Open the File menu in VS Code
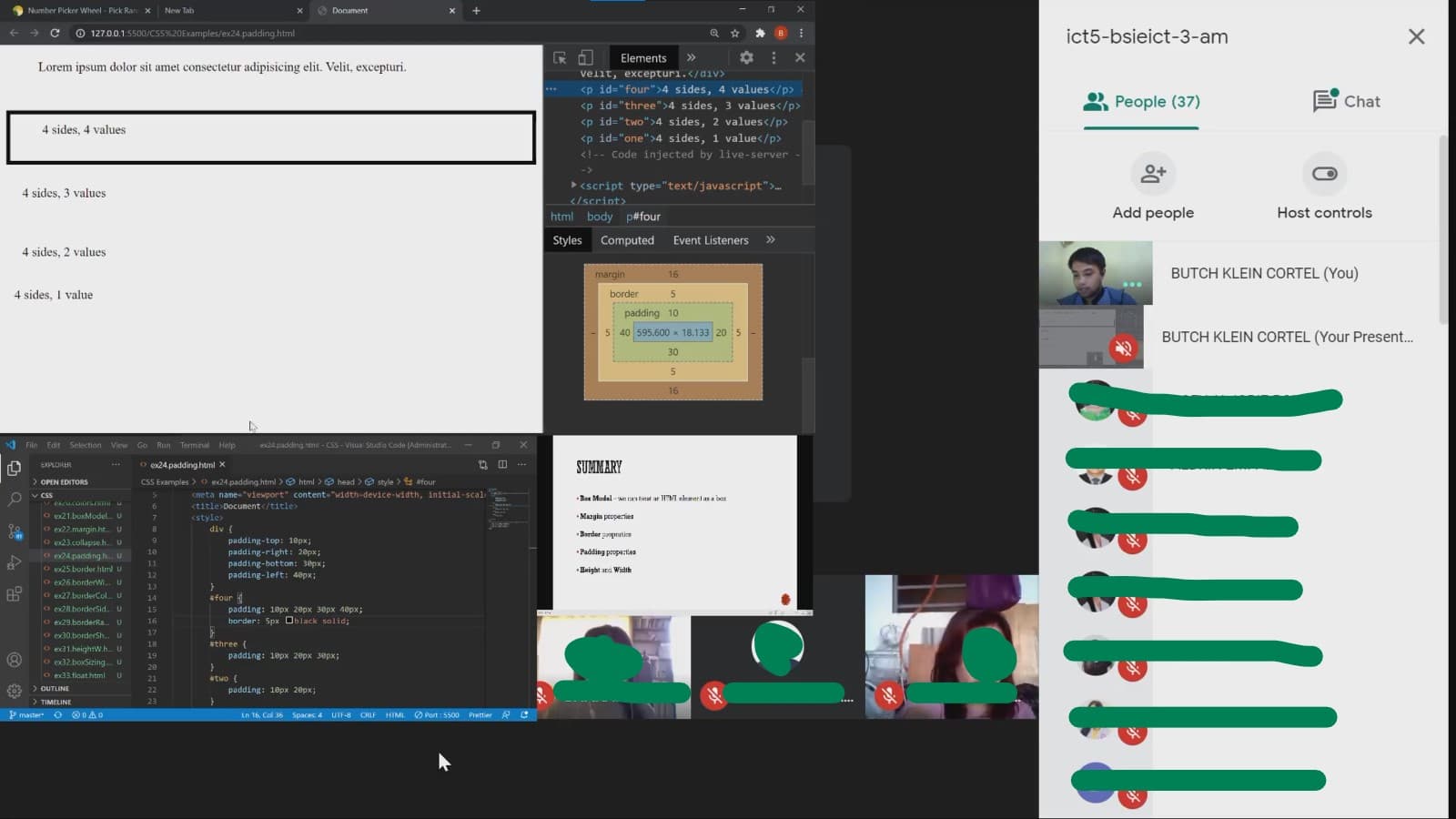Screen dimensions: 1456x819 32,445
